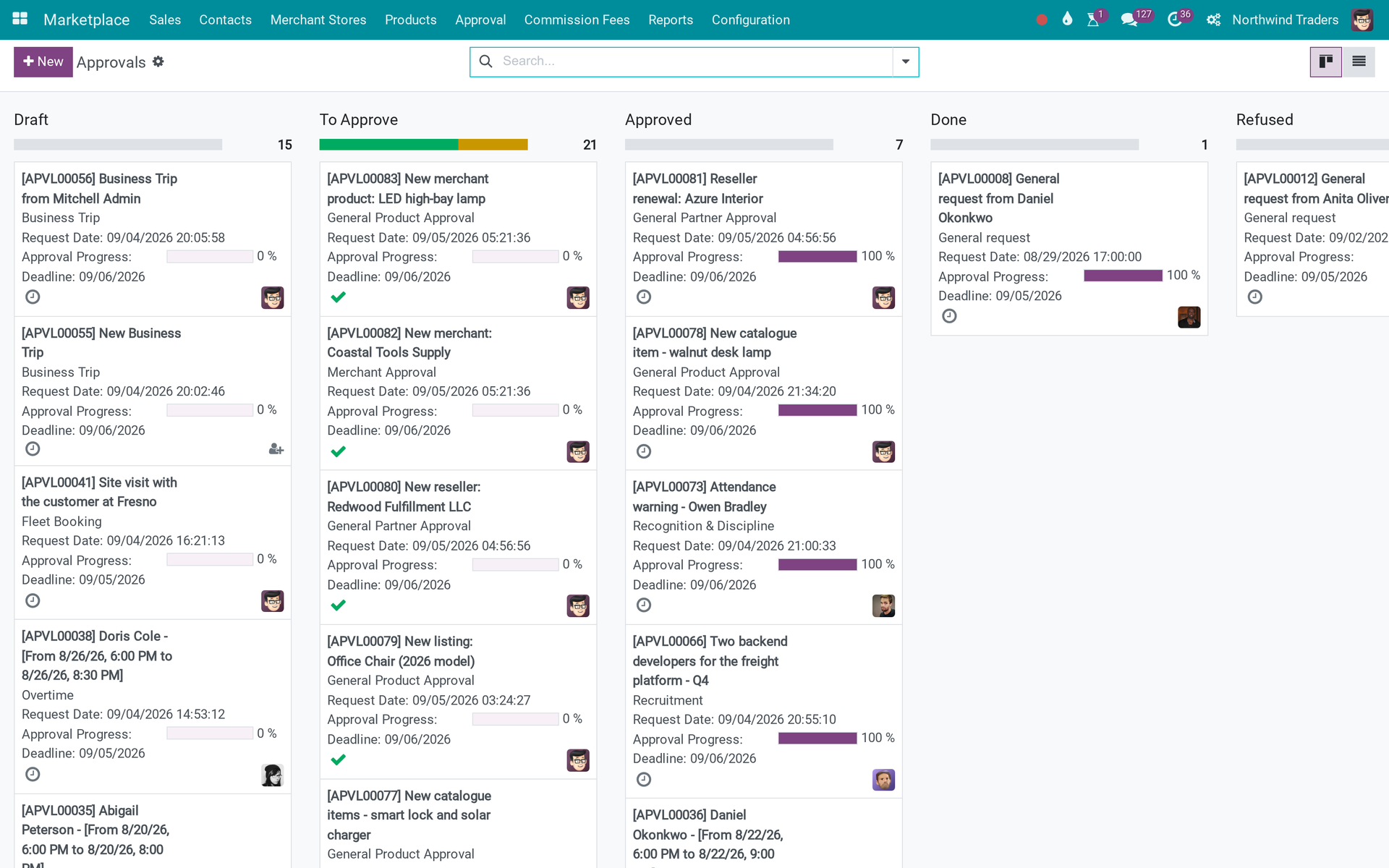1389x868 pixels.
Task: Click user avatar on APVL00038 card
Action: 273,775
